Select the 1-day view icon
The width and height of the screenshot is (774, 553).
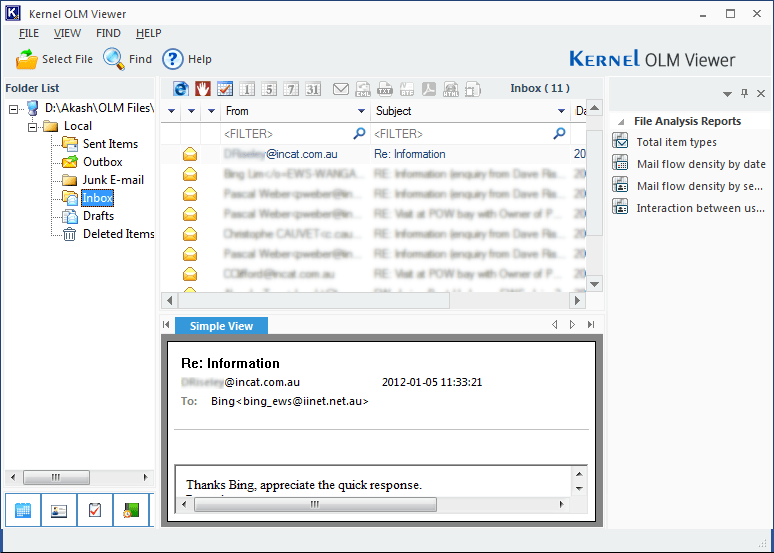pyautogui.click(x=247, y=89)
